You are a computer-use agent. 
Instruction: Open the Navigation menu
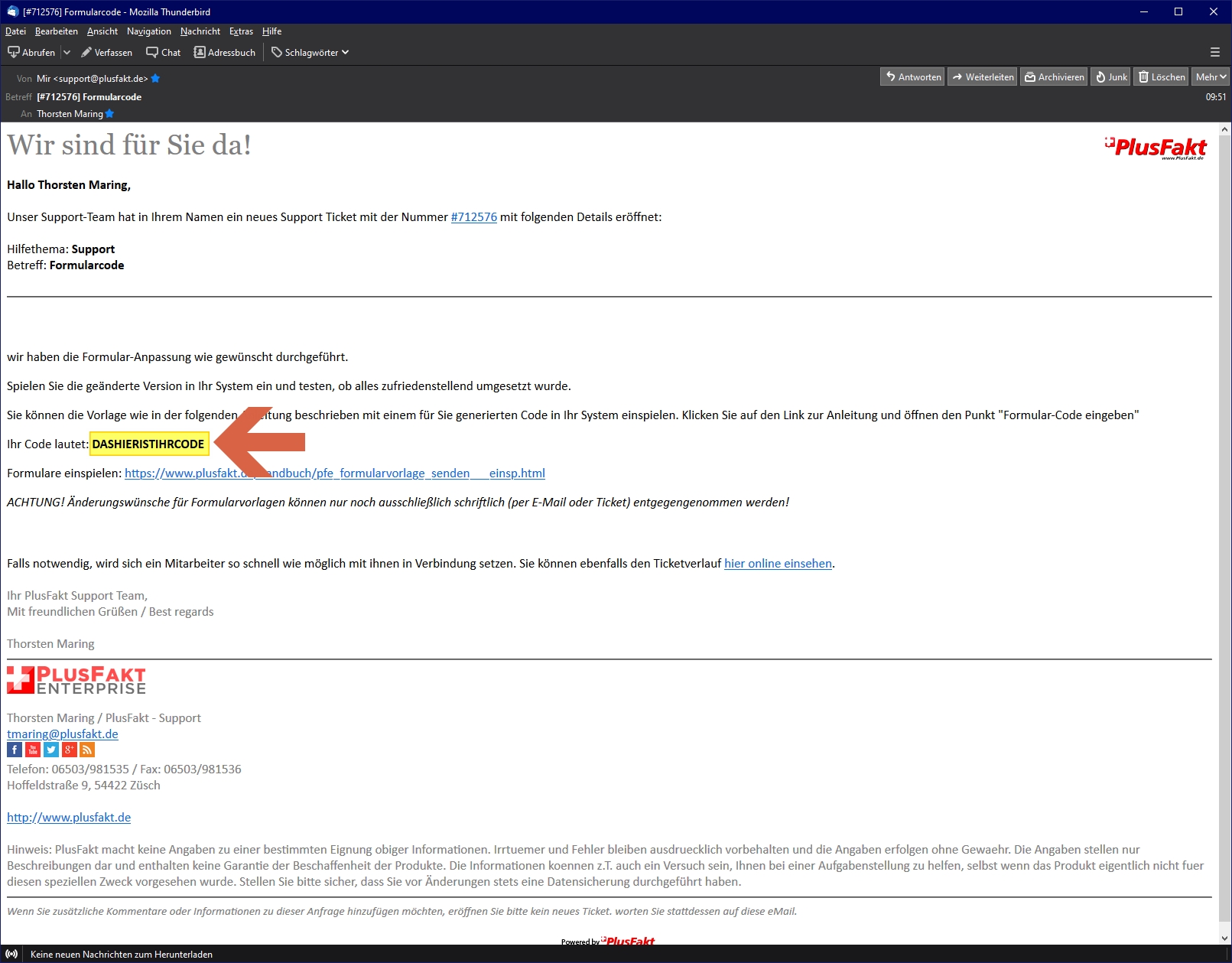point(149,31)
